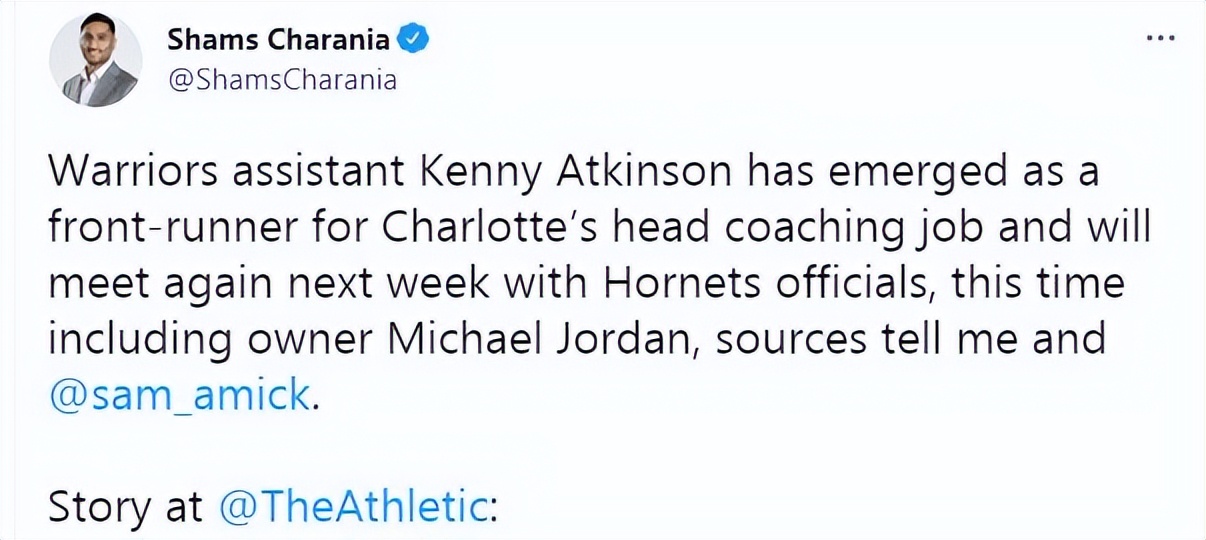The width and height of the screenshot is (1206, 540).
Task: Click the word 'Hornets' in the tweet
Action: tap(668, 284)
